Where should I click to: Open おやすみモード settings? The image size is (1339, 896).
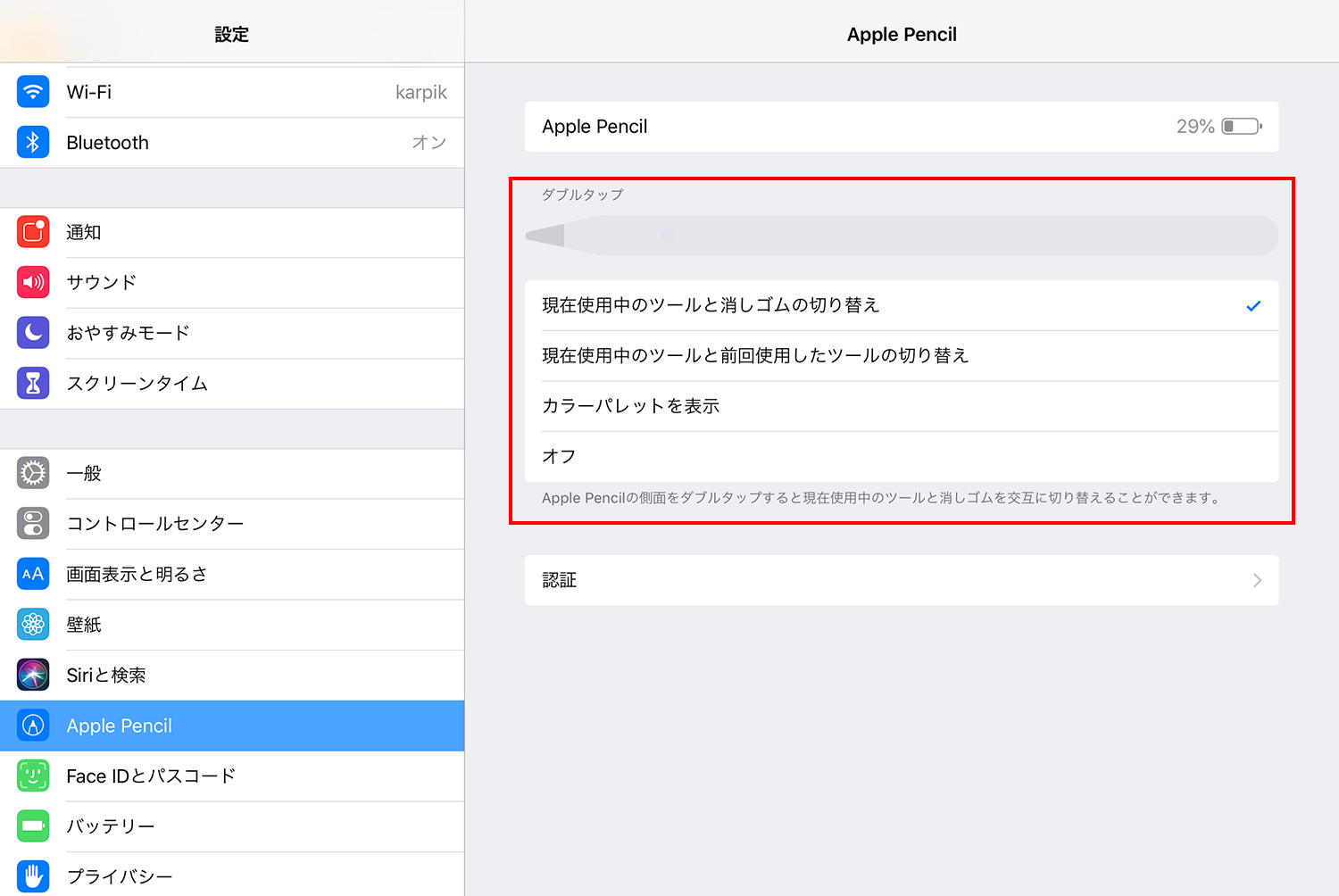pos(232,333)
